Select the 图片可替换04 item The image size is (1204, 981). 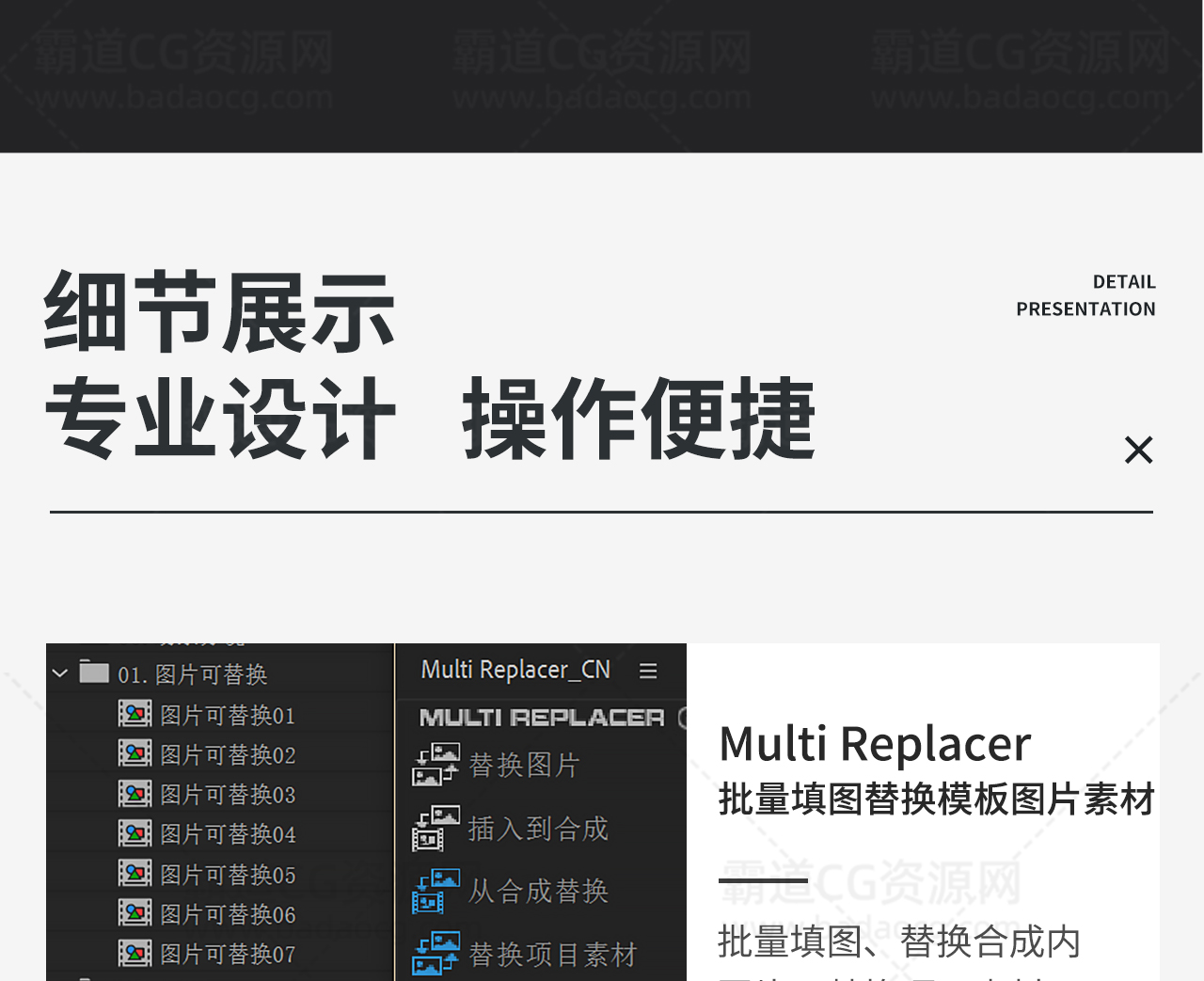click(x=228, y=834)
